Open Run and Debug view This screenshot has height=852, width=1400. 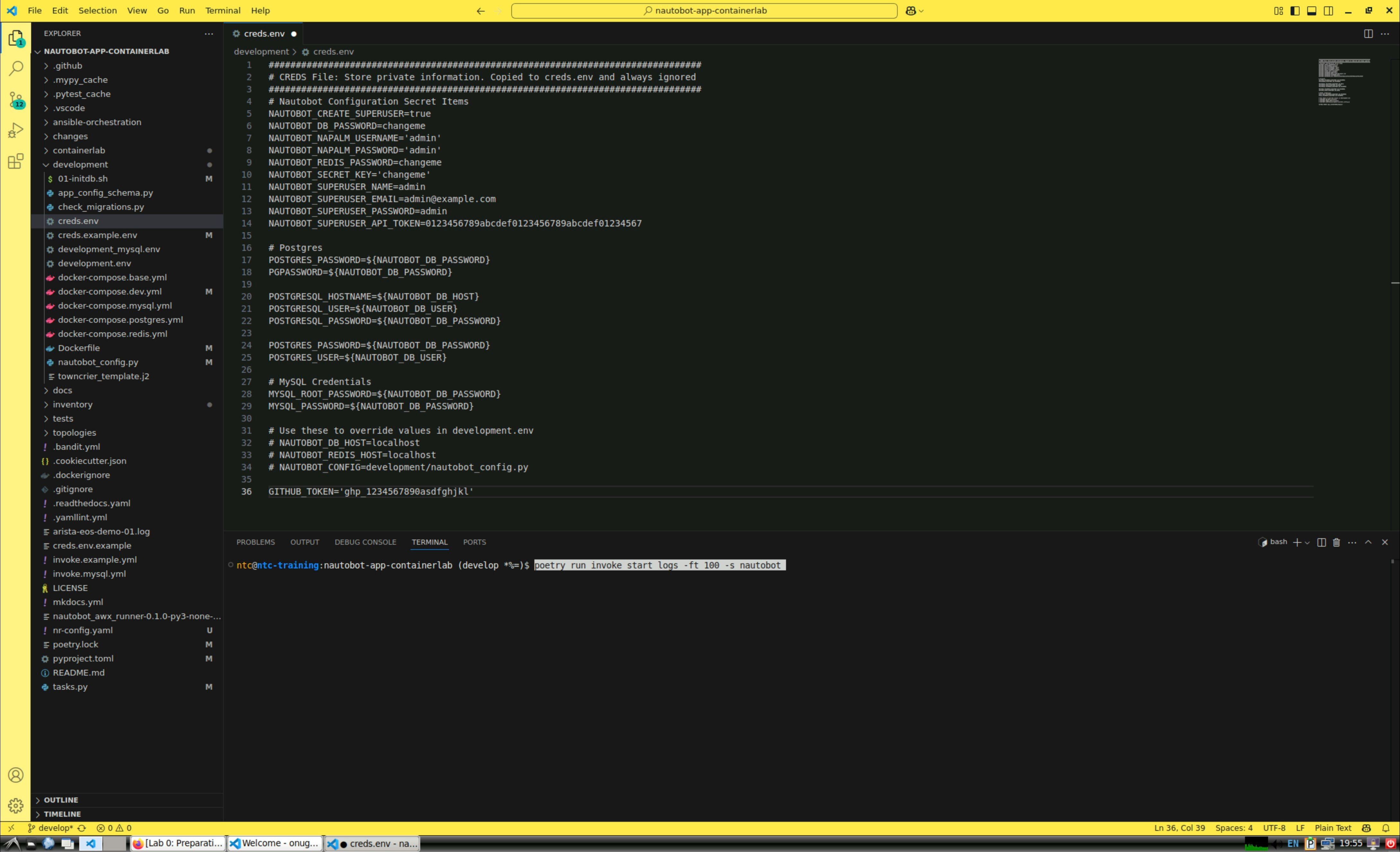(x=16, y=131)
